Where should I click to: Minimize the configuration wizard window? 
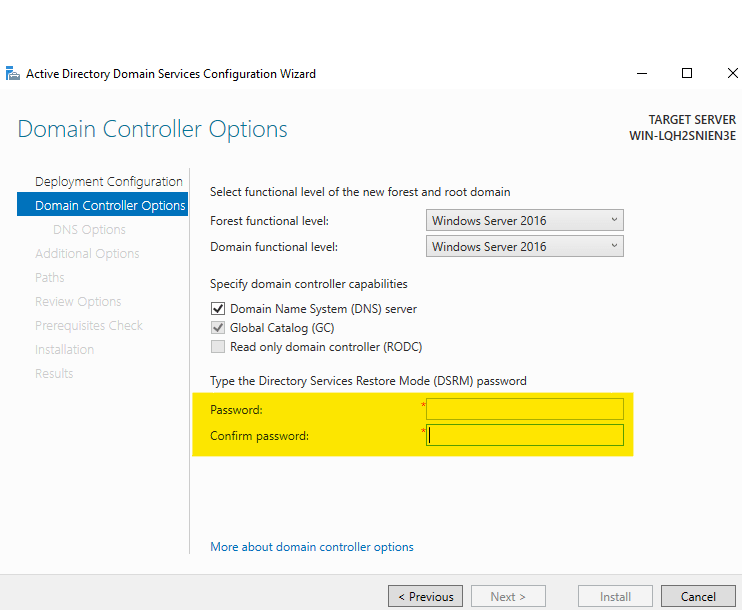click(x=642, y=73)
